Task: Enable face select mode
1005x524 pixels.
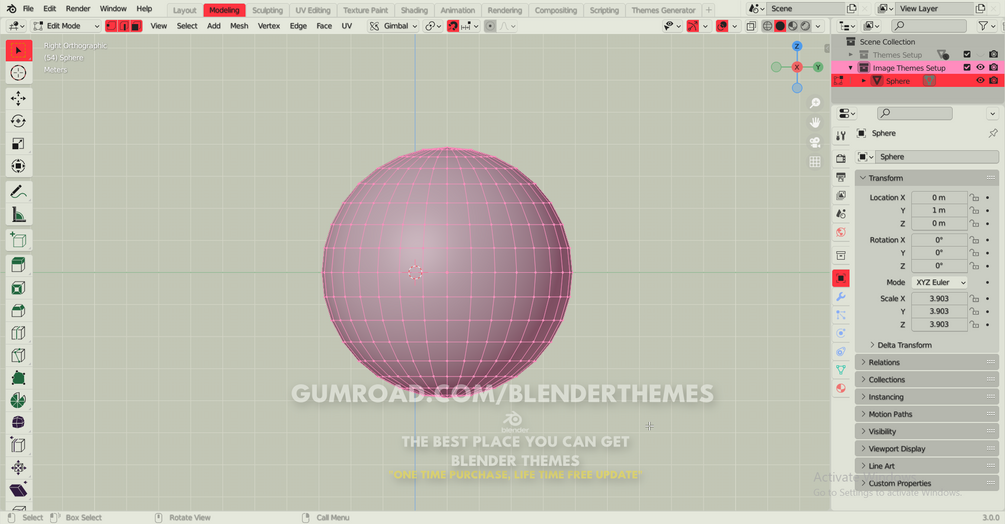Action: (x=136, y=26)
